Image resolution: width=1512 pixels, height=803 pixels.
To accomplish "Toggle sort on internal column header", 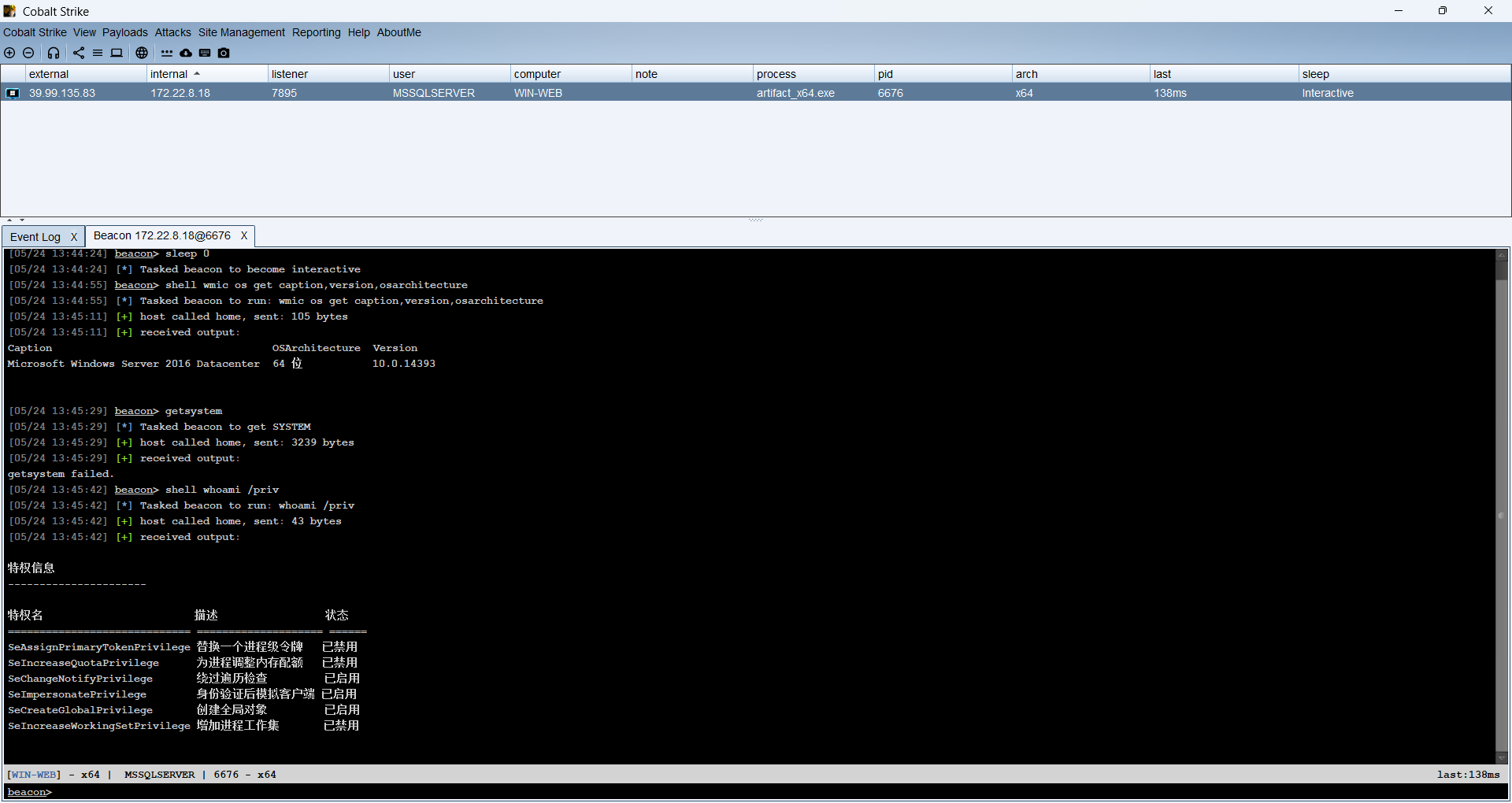I will (208, 74).
